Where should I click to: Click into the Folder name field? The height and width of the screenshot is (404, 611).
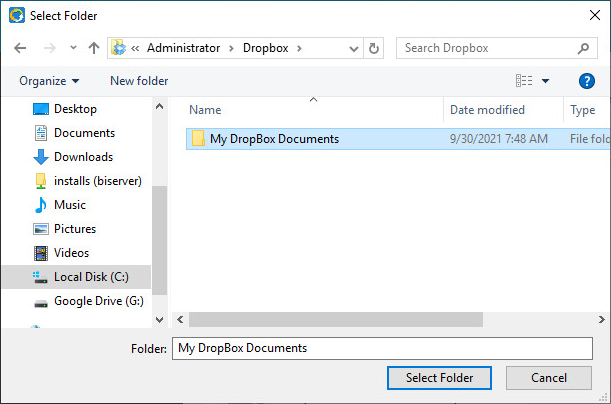point(382,348)
